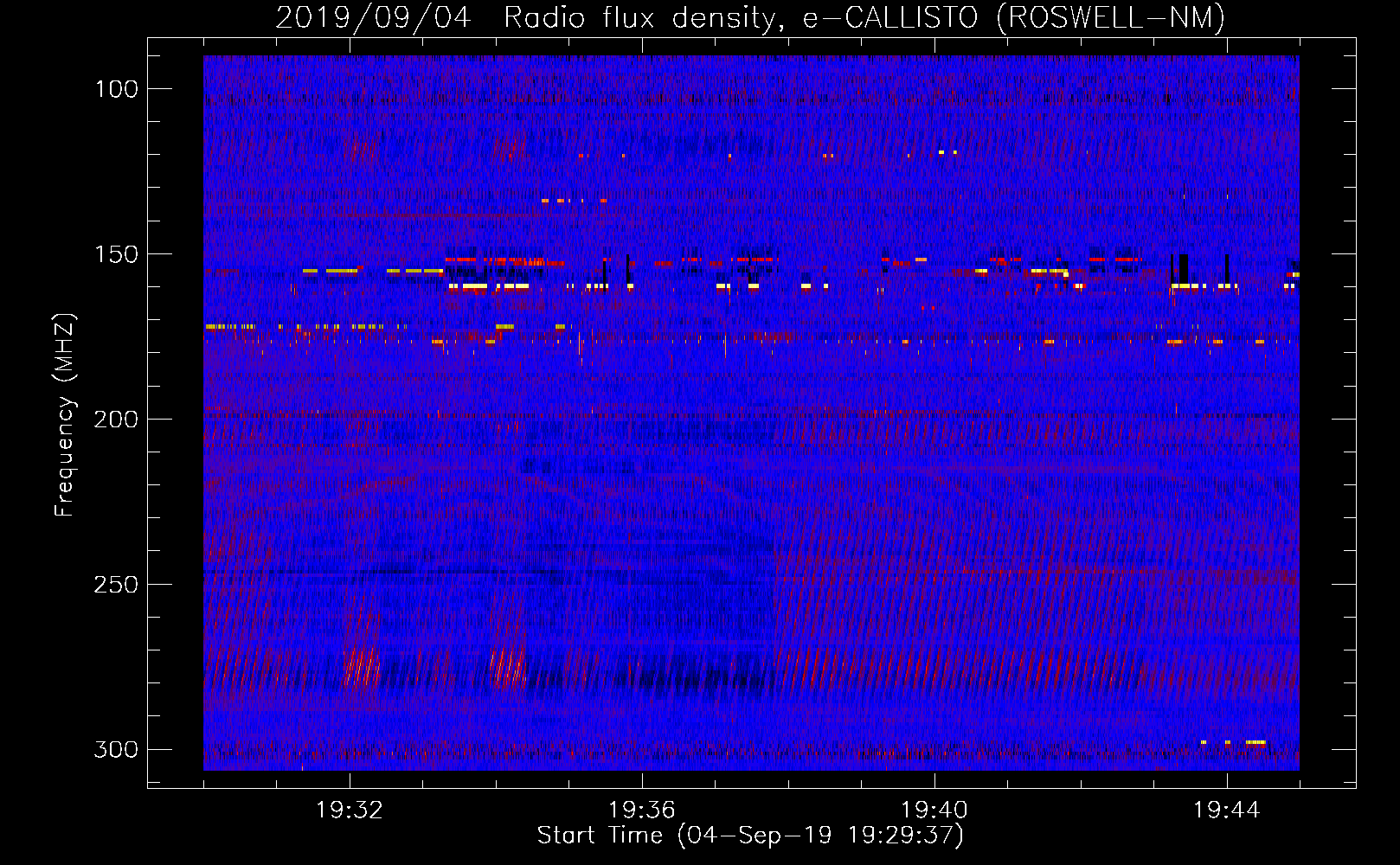
Task: Select the 300 MHz frequency tick label
Action: [116, 749]
